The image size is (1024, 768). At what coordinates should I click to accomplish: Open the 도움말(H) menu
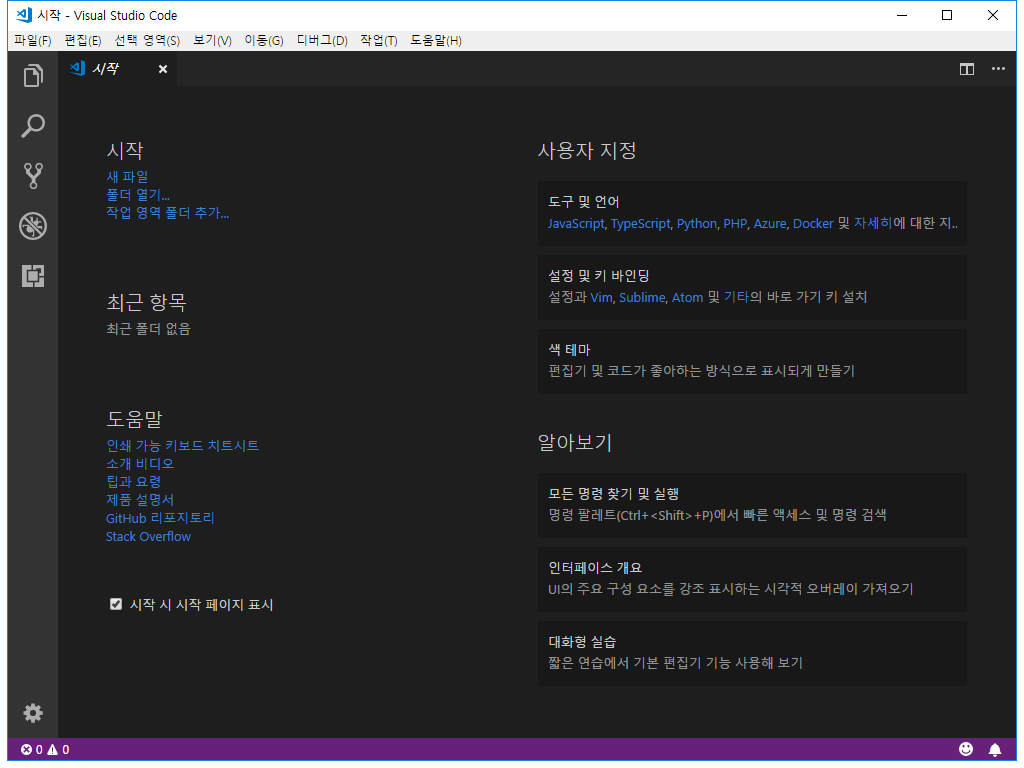pos(436,40)
